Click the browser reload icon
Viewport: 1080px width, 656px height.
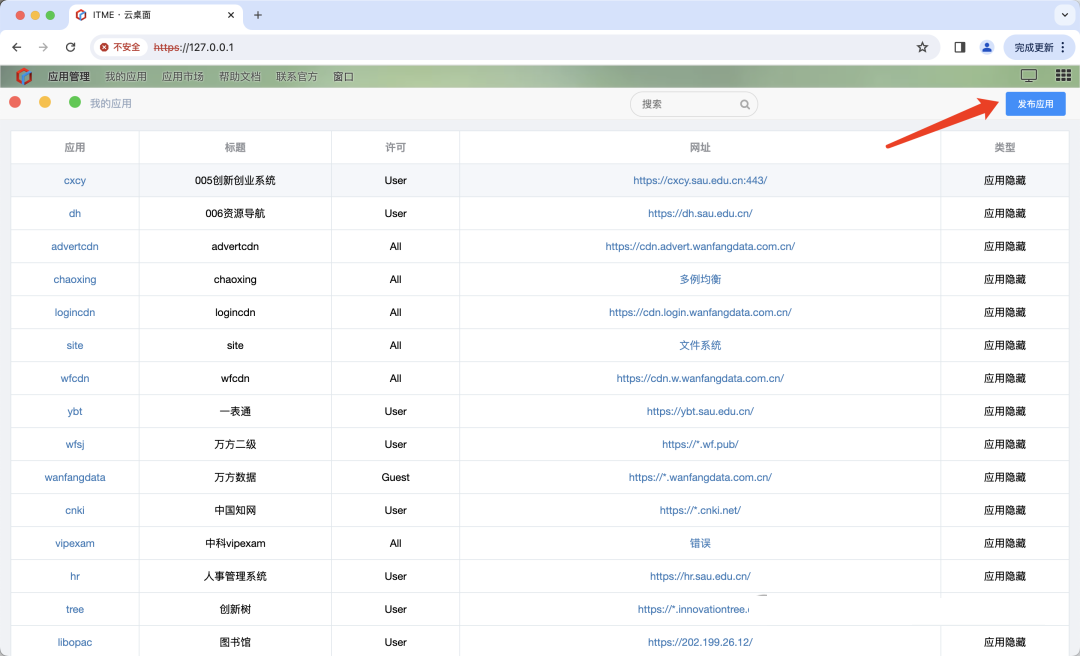point(70,47)
